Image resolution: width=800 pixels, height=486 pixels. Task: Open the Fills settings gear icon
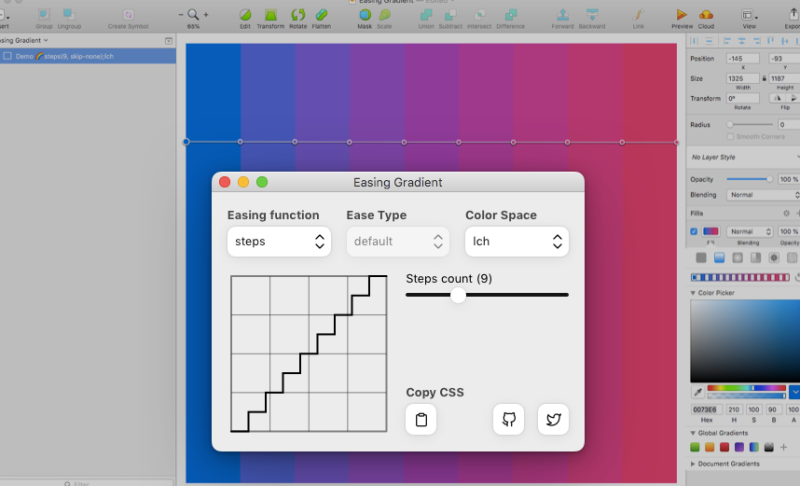786,213
